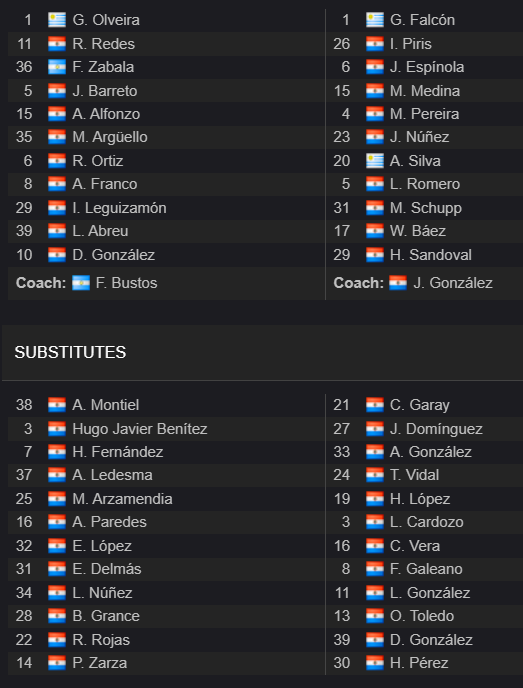Click Argentina flag next to coach F. Bustos
This screenshot has height=688, width=523.
point(81,283)
